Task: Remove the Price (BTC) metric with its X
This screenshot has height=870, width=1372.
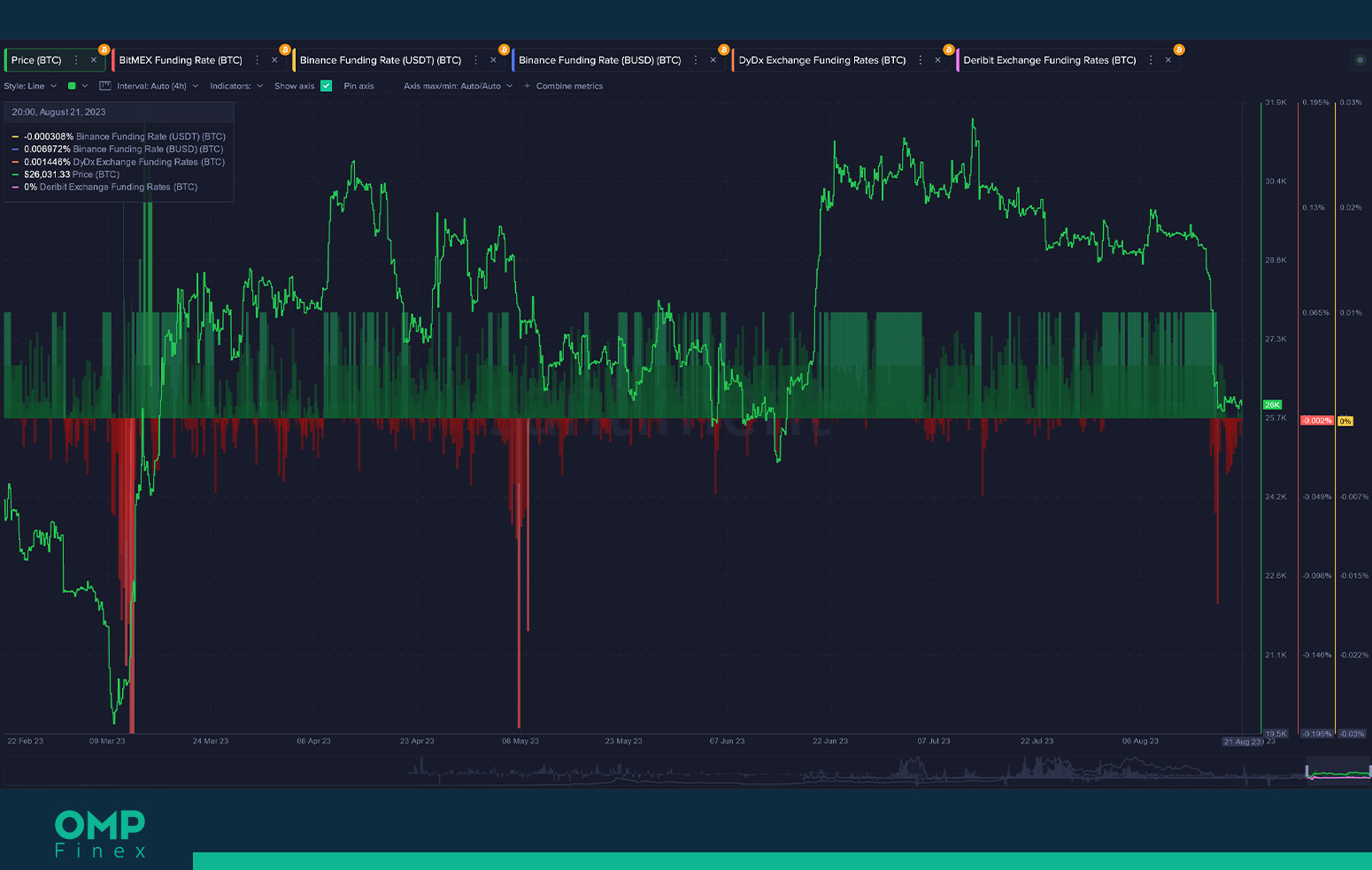Action: (94, 60)
